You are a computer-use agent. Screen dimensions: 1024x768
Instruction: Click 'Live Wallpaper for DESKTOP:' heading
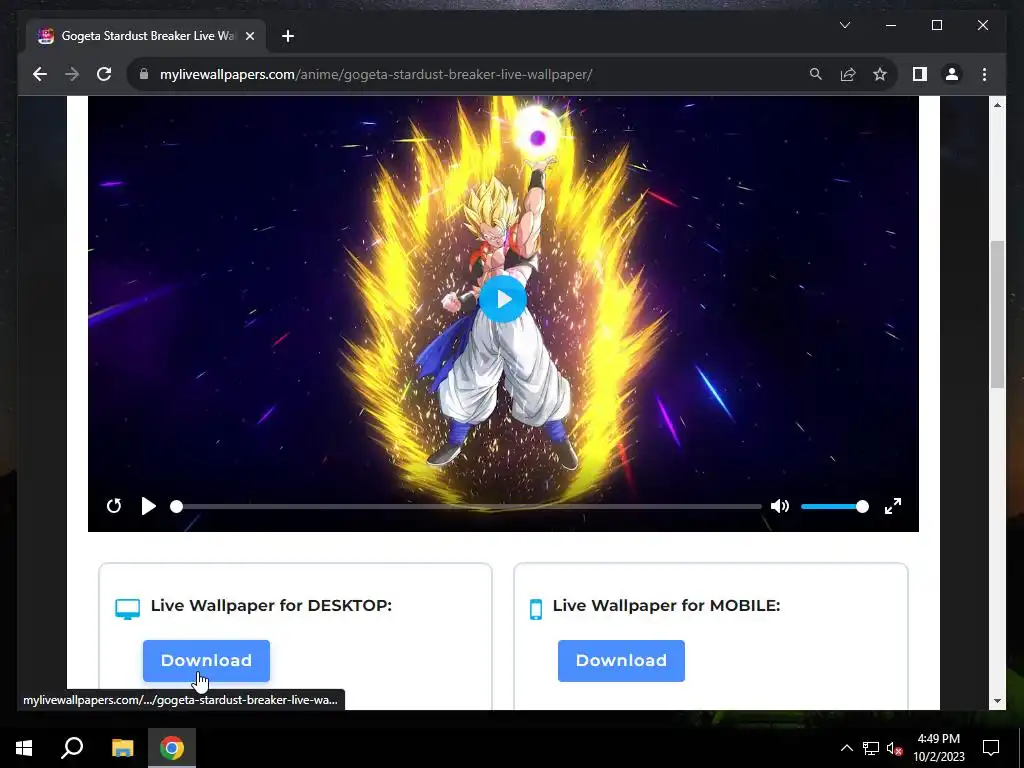(x=271, y=605)
